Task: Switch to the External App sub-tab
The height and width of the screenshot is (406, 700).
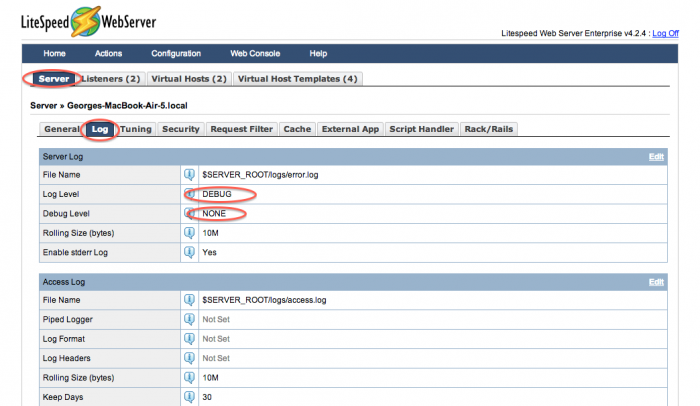Action: [350, 129]
